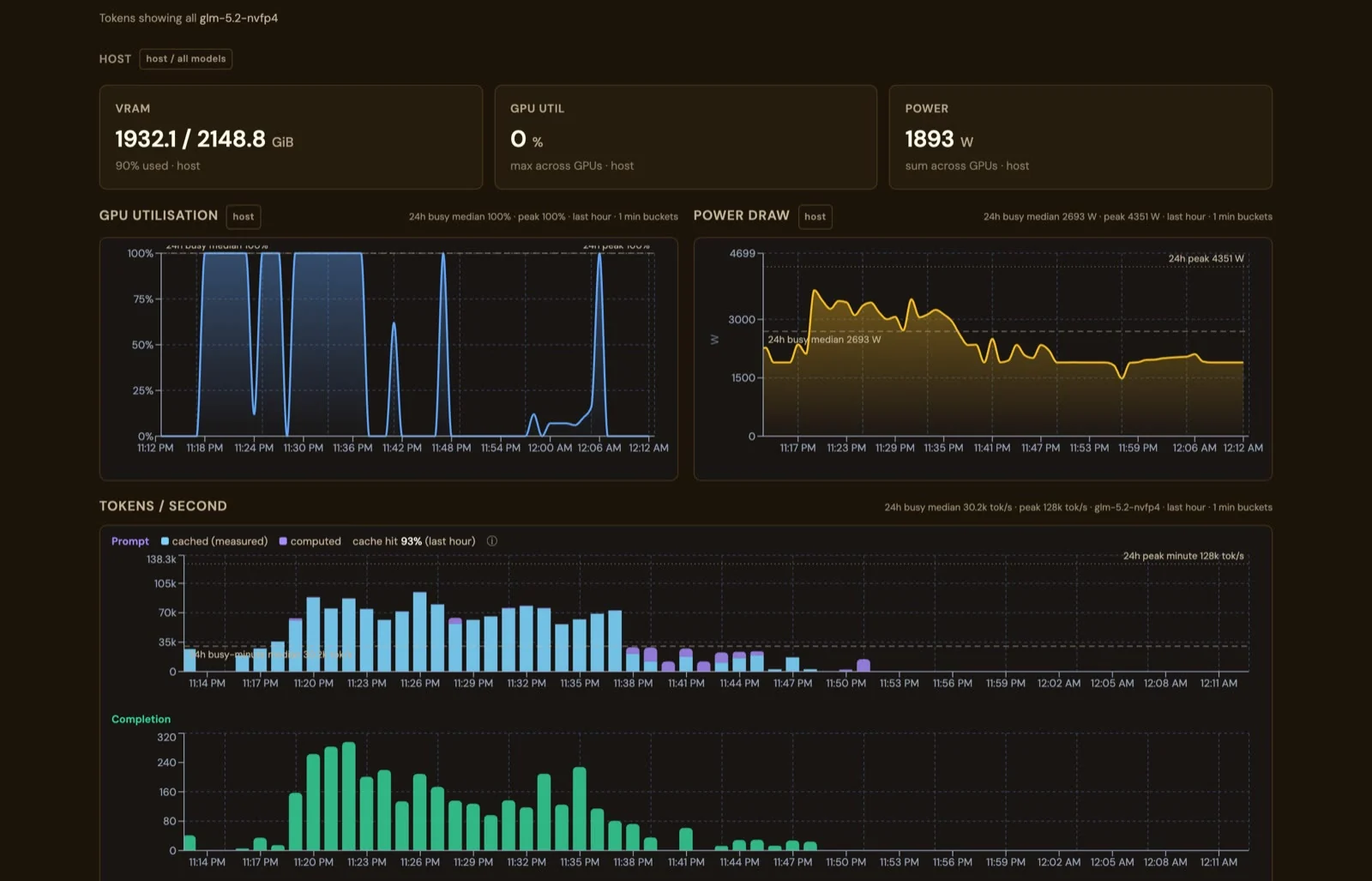The width and height of the screenshot is (1372, 881).
Task: Click the "cache hit 93% (last hour)" text
Action: [x=414, y=541]
